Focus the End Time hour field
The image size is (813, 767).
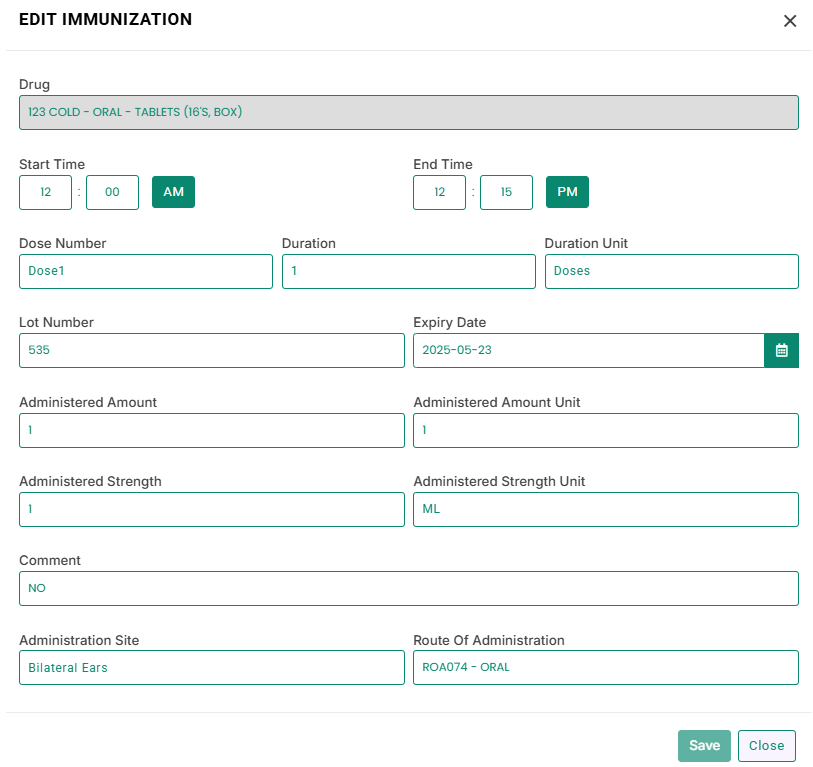tap(440, 192)
